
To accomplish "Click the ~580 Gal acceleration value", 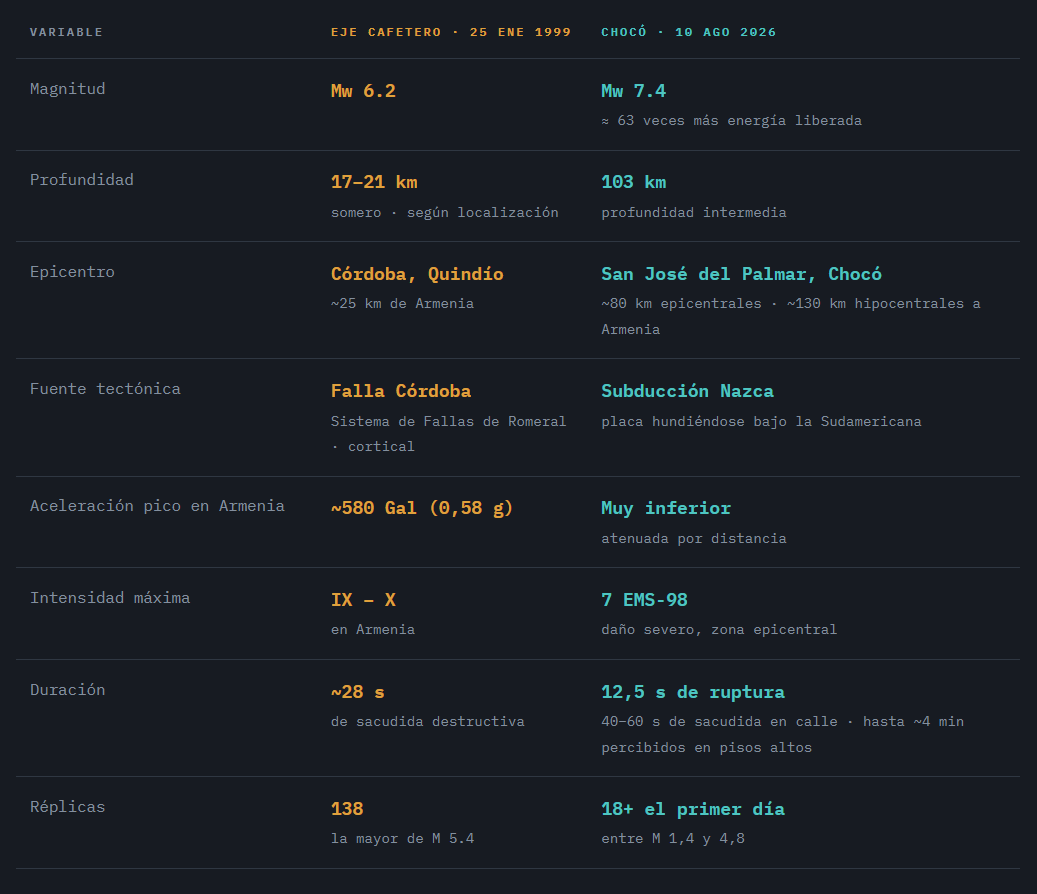I will coord(422,508).
